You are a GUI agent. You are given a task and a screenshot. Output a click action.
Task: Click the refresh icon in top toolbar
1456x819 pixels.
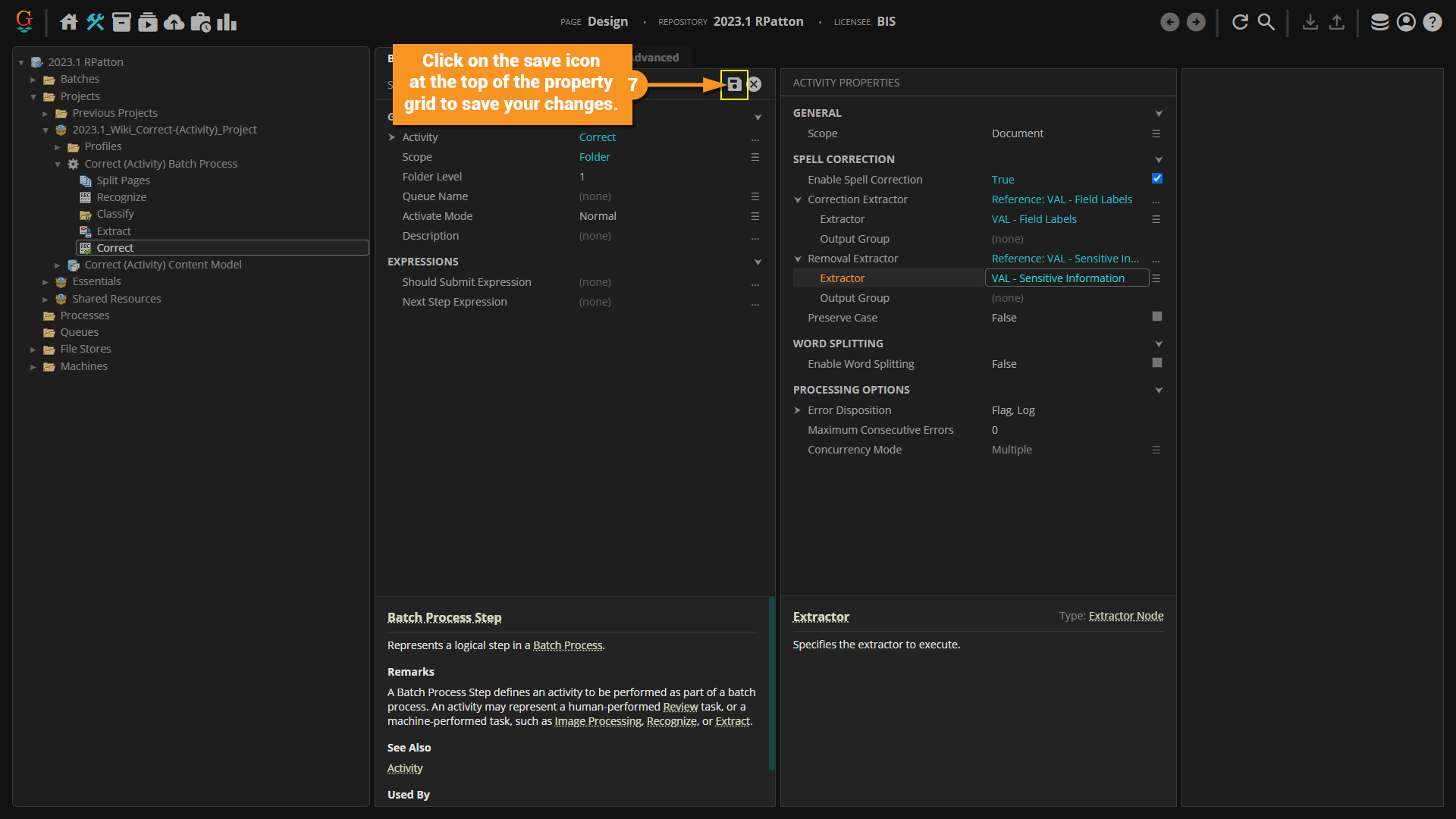[1240, 22]
